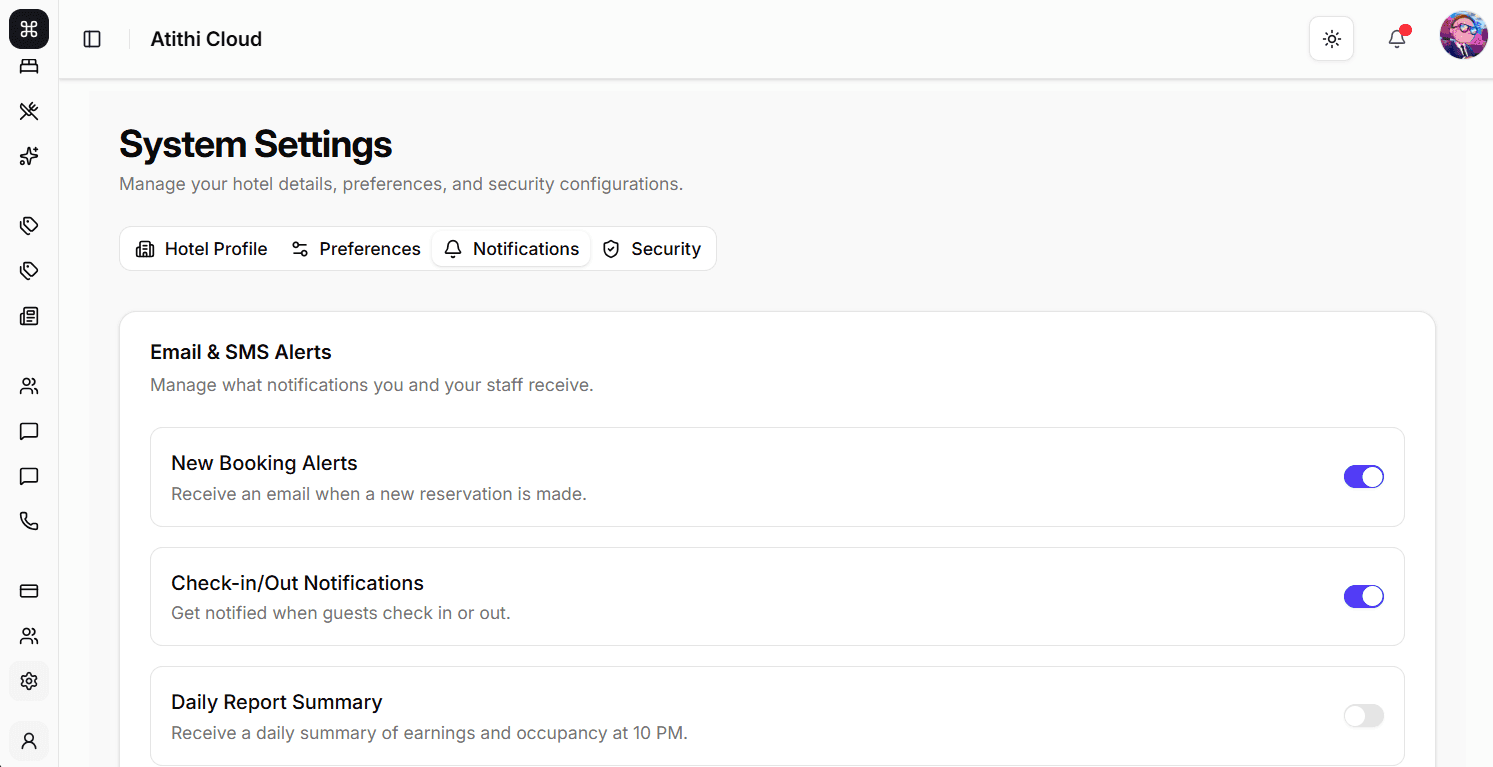Open the payments card icon in sidebar
The height and width of the screenshot is (767, 1493).
tap(28, 591)
